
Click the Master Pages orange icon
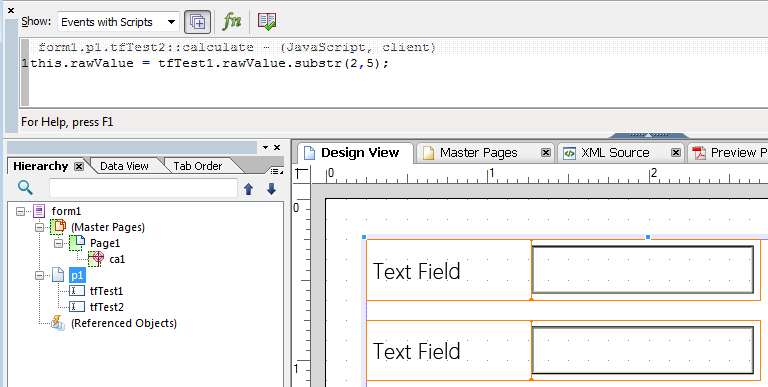pos(59,227)
